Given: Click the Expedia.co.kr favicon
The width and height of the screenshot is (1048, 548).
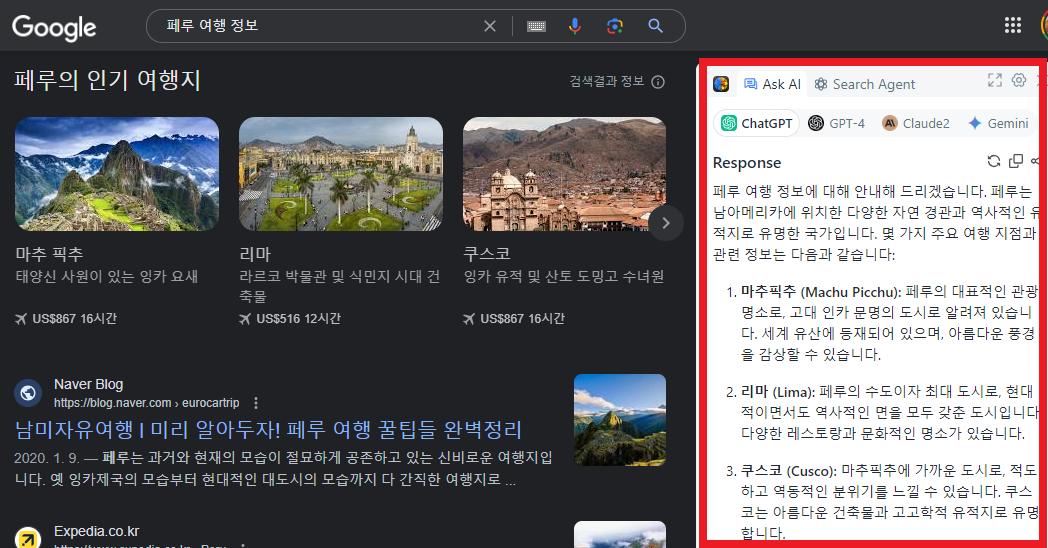Looking at the screenshot, I should point(28,538).
